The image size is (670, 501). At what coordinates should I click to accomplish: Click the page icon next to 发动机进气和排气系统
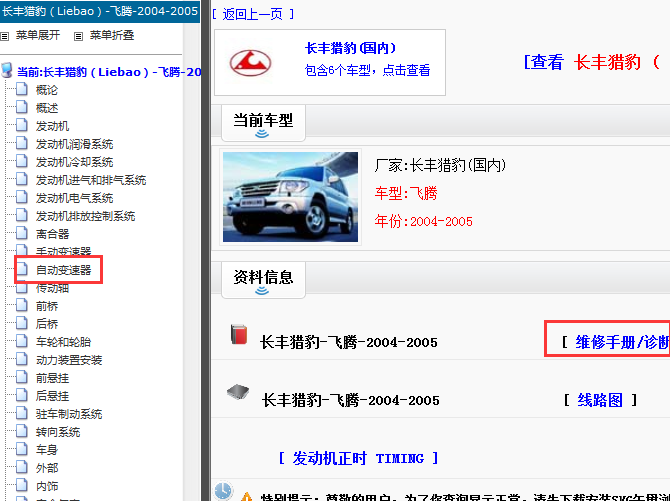click(x=22, y=179)
